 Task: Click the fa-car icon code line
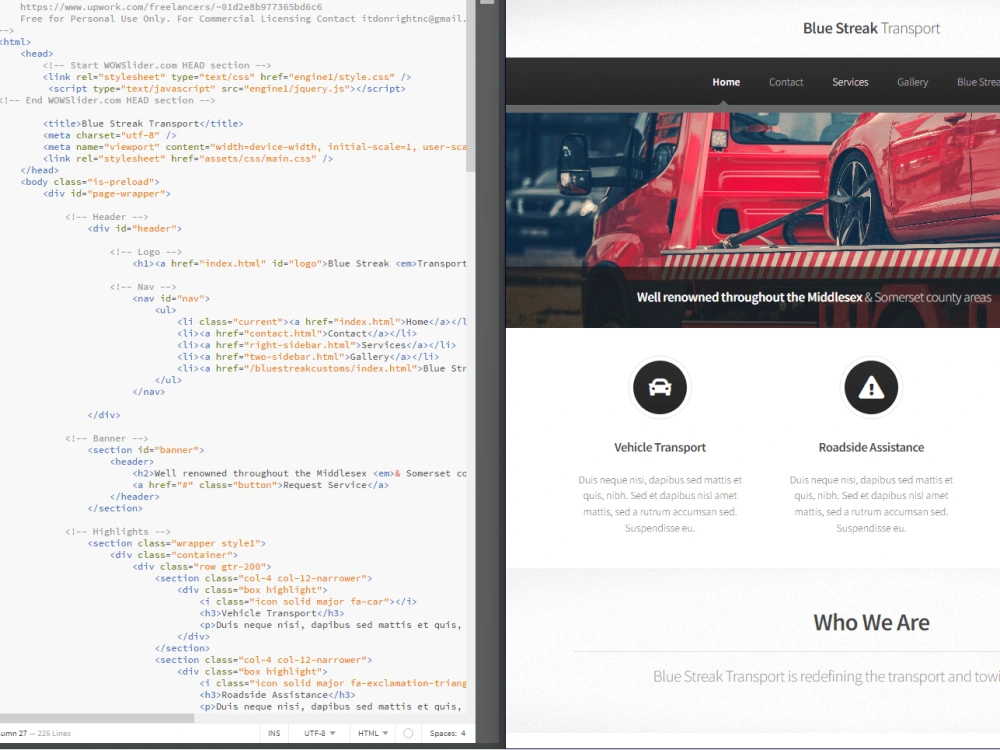308,602
